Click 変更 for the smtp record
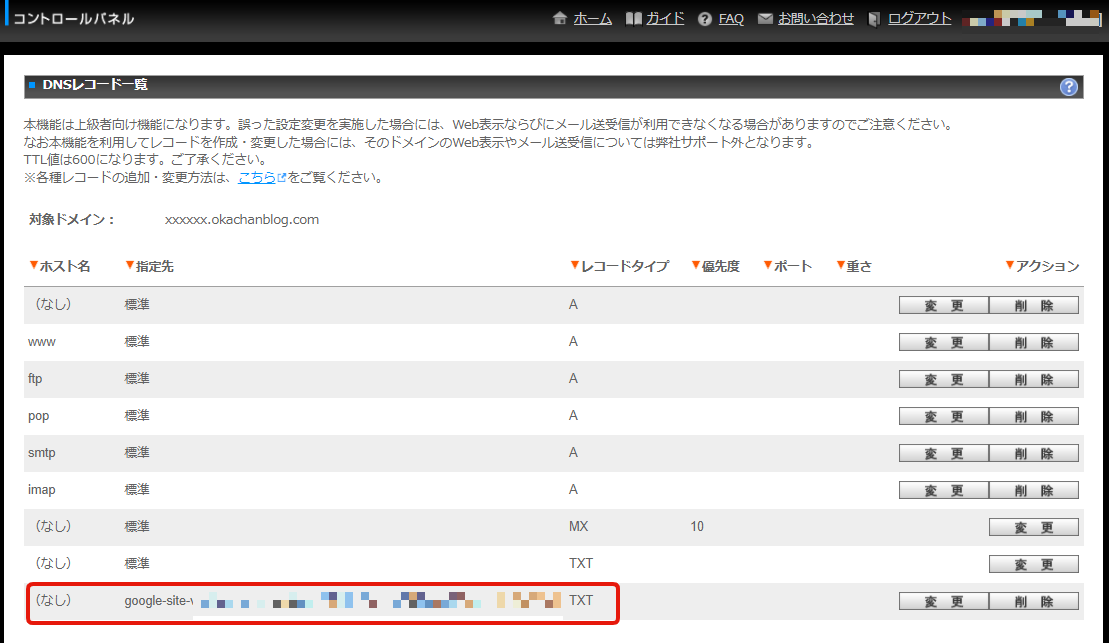Viewport: 1109px width, 643px height. tap(943, 453)
